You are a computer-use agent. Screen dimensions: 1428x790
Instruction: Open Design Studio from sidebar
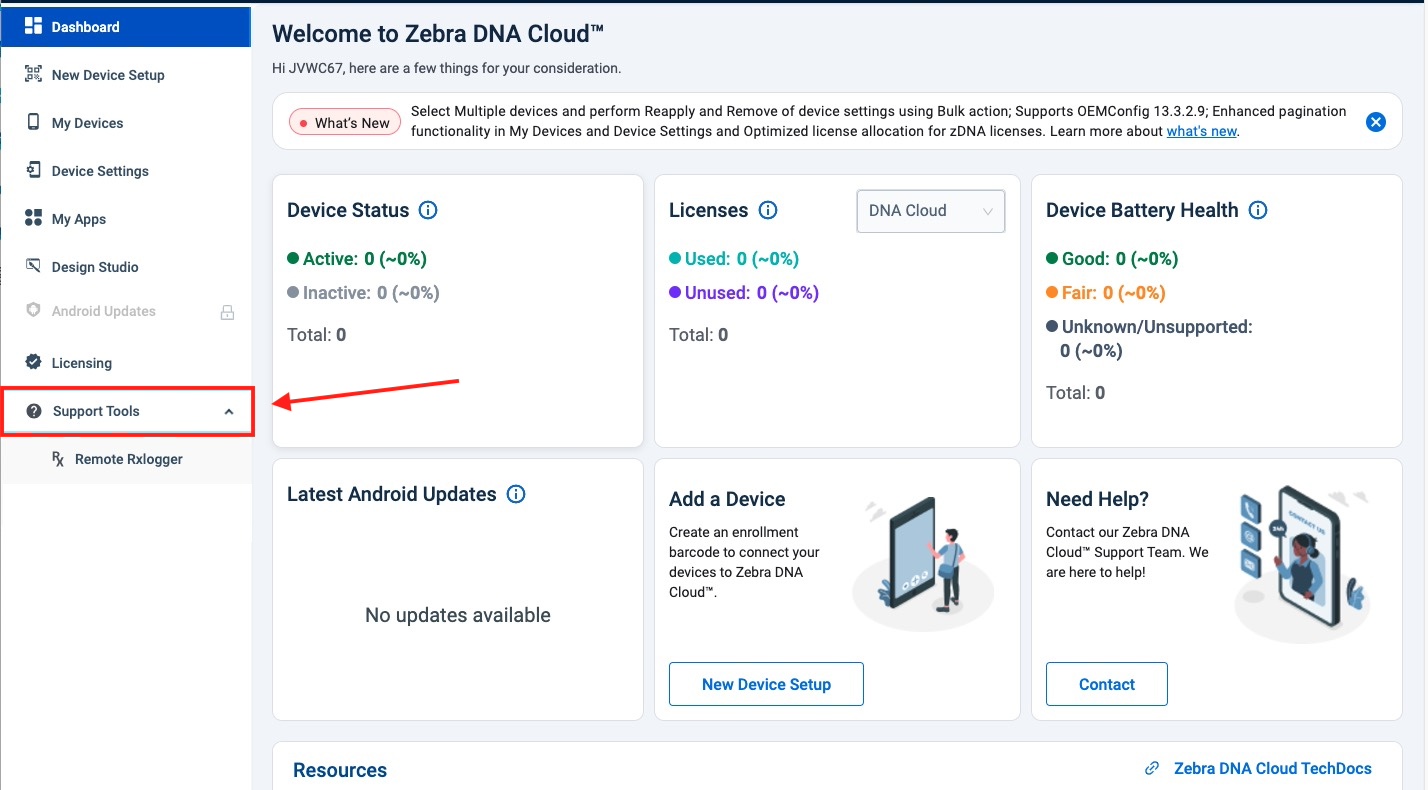coord(95,267)
